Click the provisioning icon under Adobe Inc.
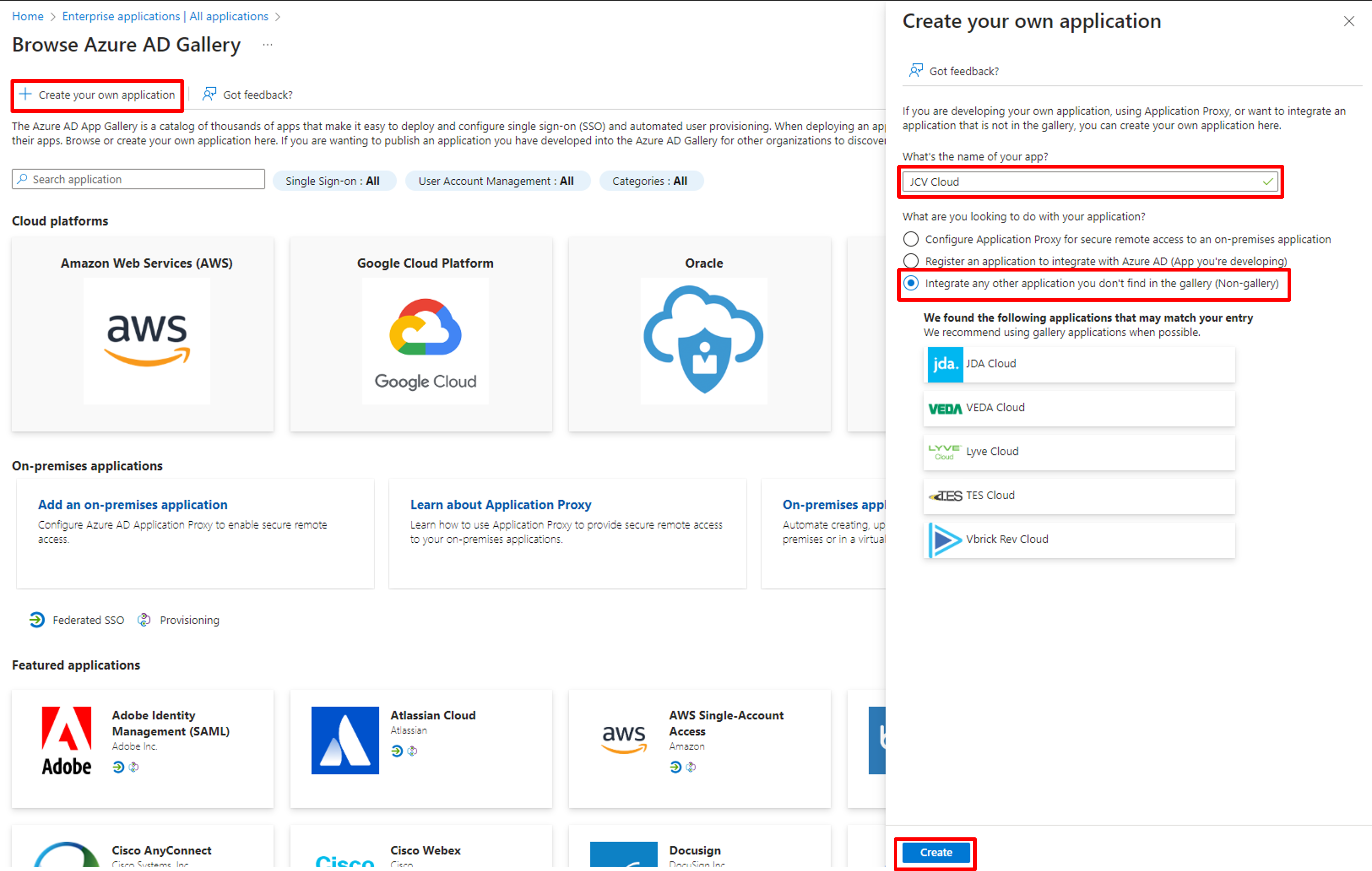This screenshot has height=871, width=1372. coord(134,767)
